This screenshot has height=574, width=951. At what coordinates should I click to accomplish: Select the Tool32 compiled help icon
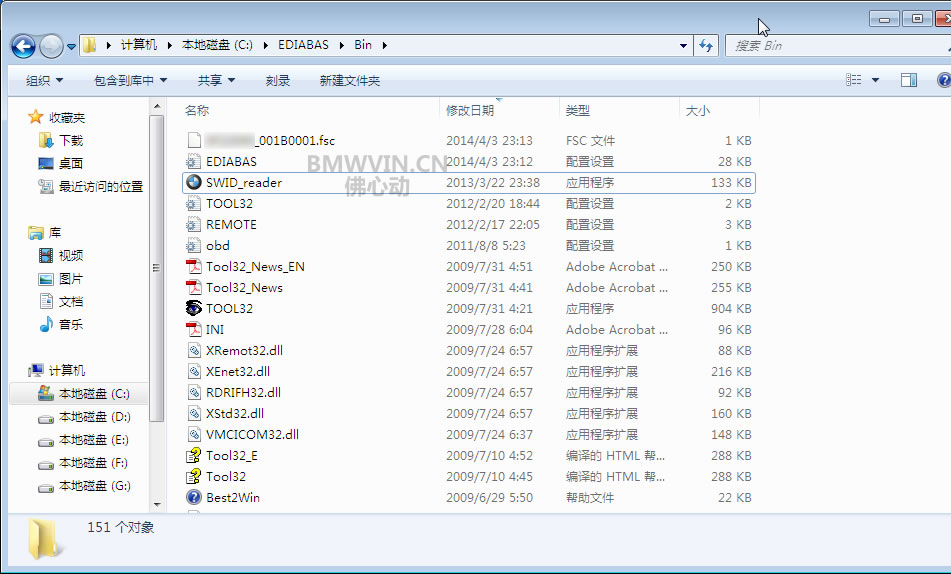click(193, 476)
